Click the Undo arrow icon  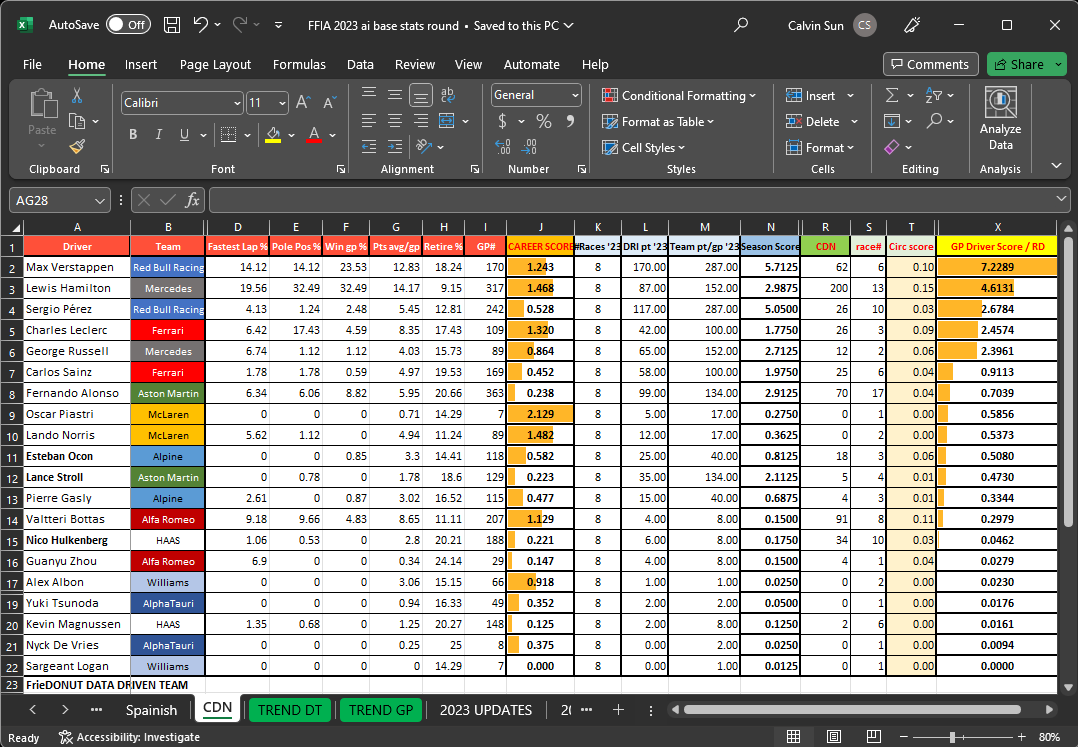coord(200,25)
